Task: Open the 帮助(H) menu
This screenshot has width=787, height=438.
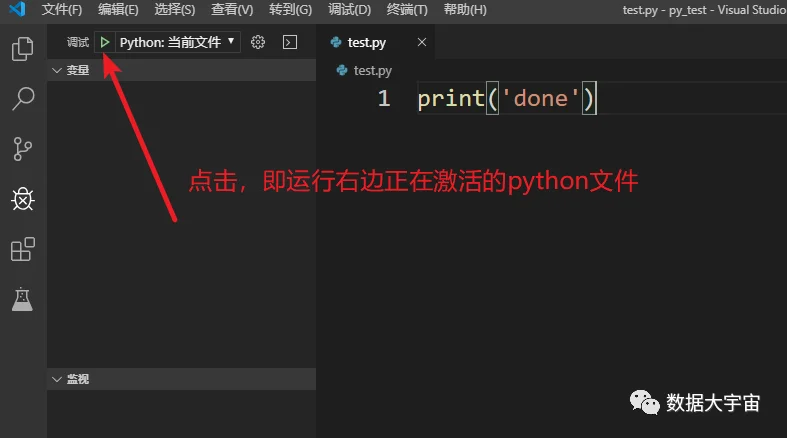Action: (x=465, y=10)
